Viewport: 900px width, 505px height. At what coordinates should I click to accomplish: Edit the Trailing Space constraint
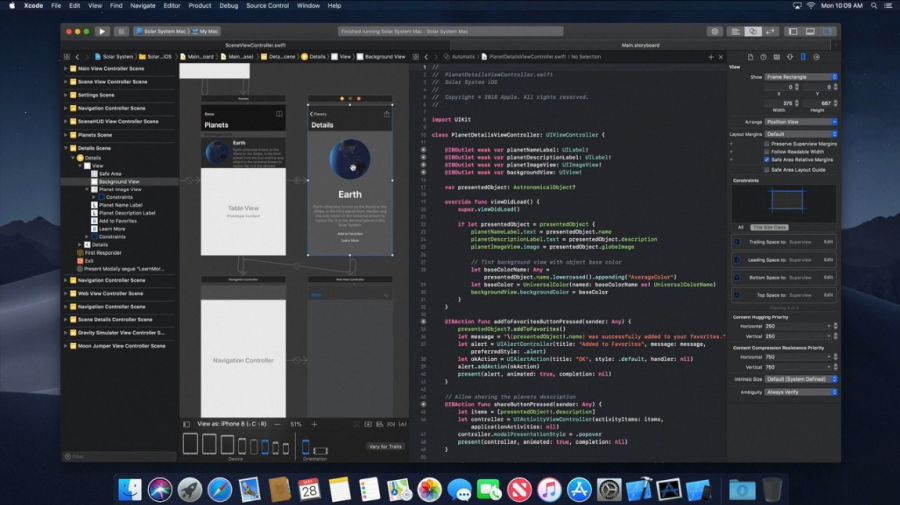[x=828, y=242]
